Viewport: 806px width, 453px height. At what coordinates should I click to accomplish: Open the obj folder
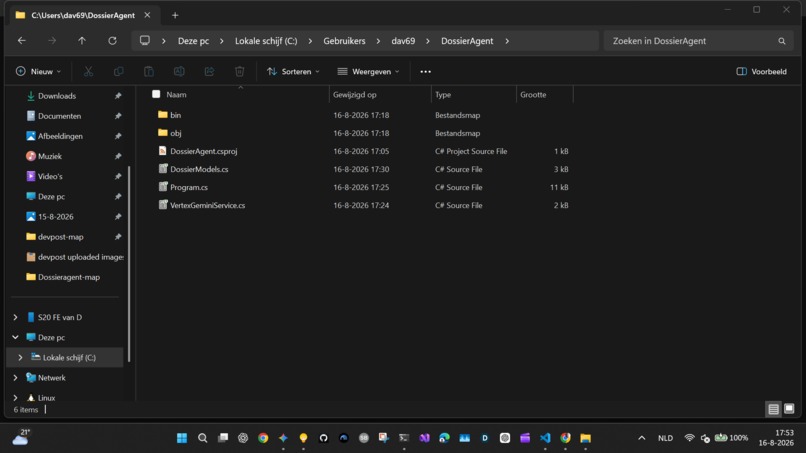point(175,133)
